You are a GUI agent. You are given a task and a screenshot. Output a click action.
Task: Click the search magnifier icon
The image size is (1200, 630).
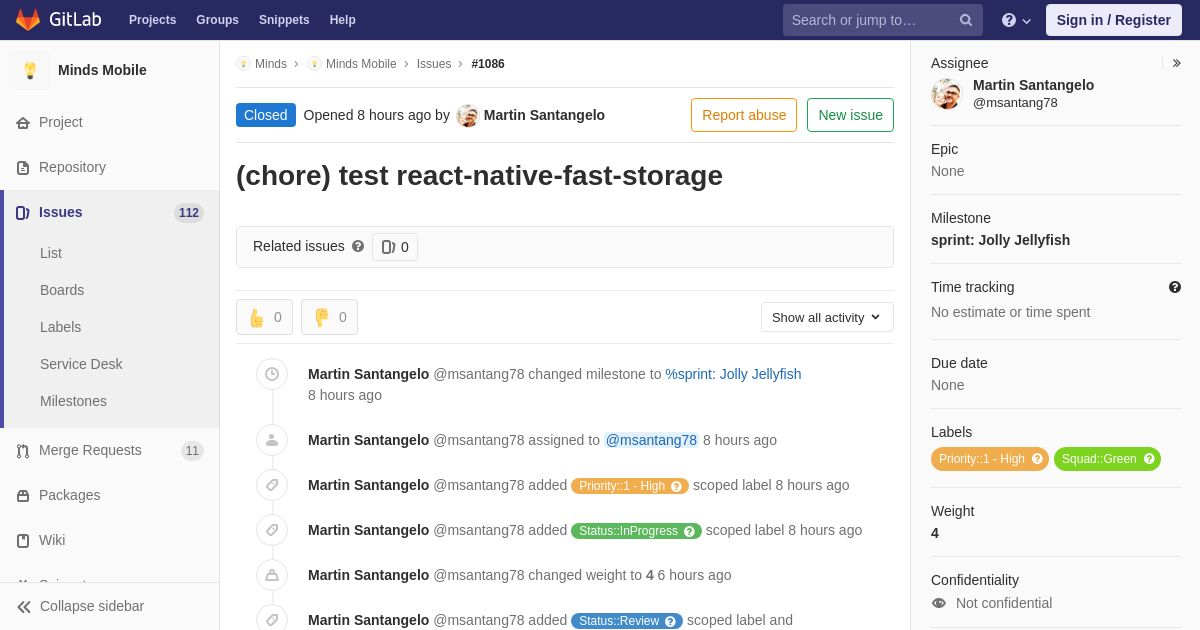click(x=966, y=20)
